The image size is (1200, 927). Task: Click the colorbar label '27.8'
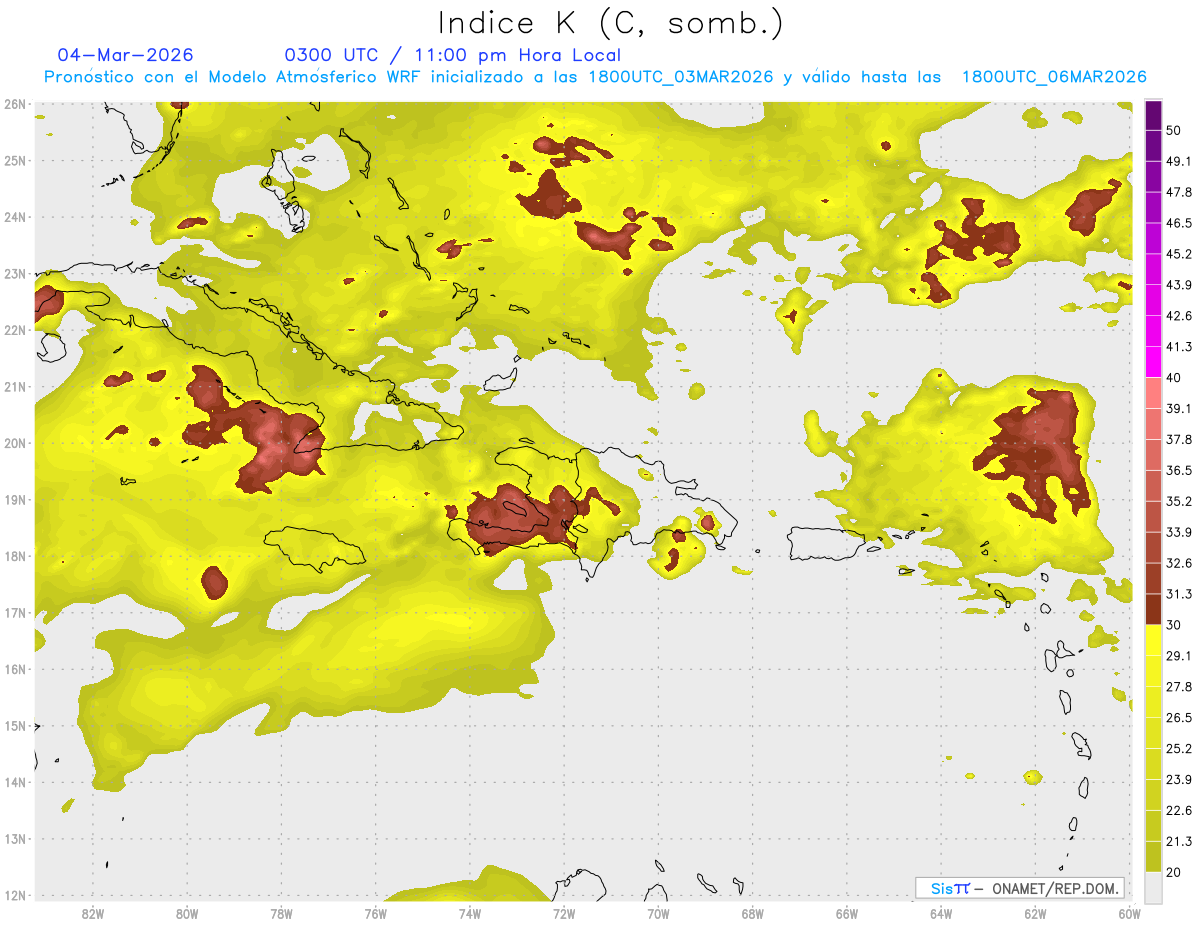coord(1179,687)
